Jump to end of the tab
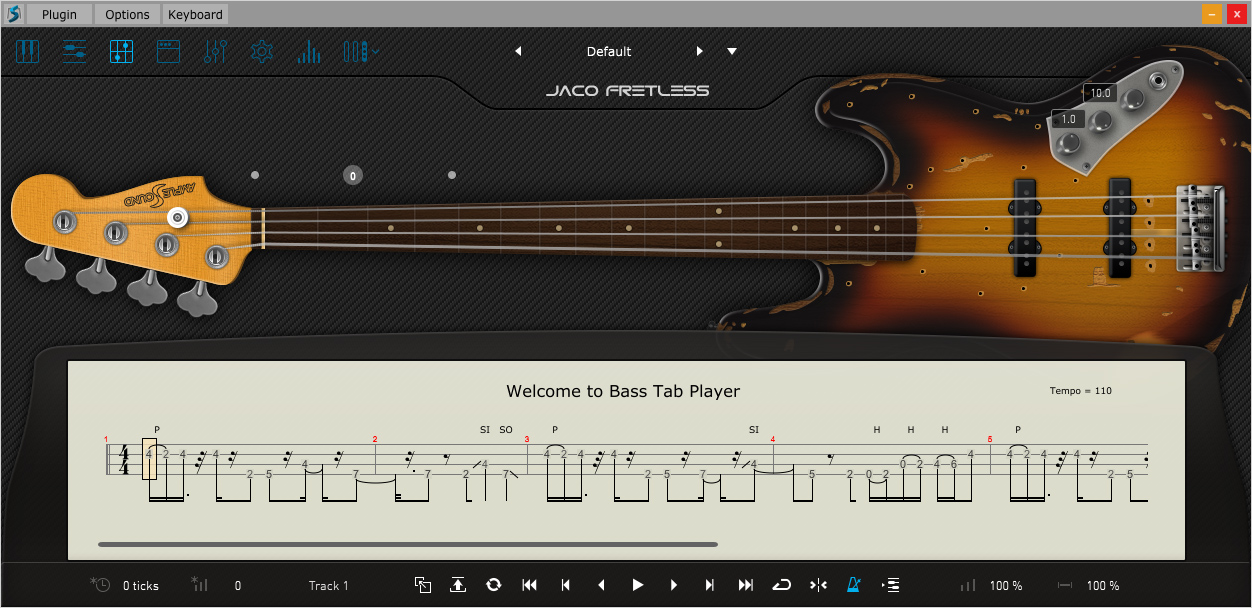This screenshot has height=608, width=1252. 746,585
